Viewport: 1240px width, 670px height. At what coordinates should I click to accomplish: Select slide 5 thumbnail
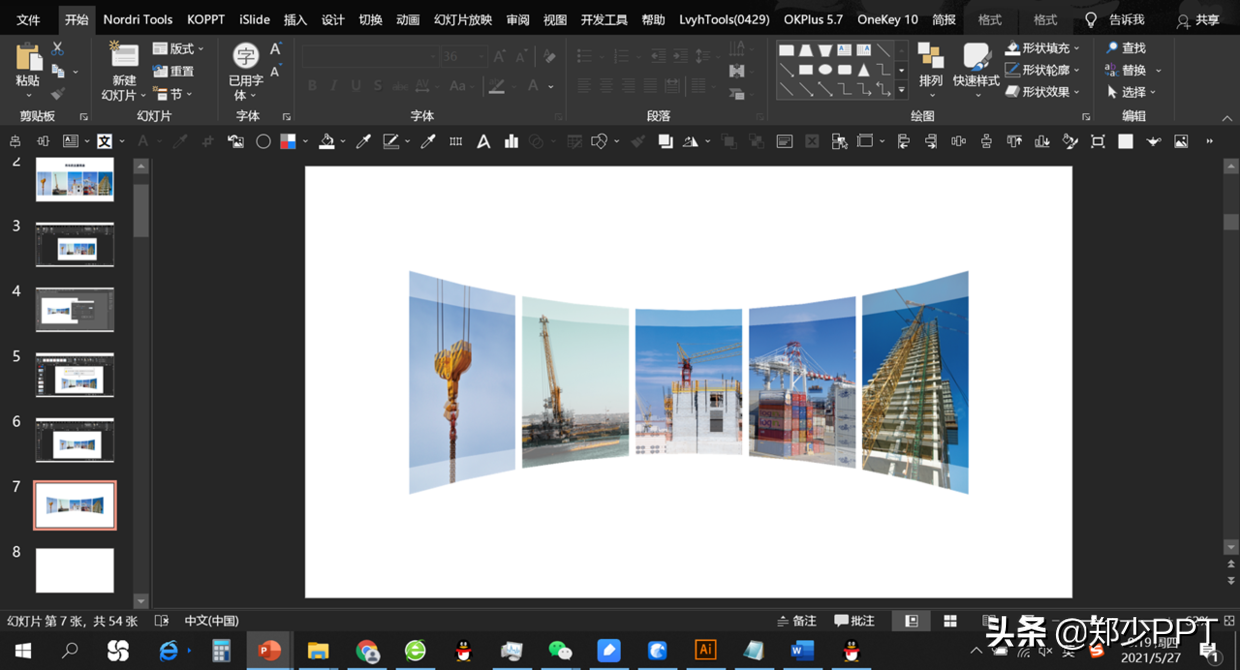pos(75,375)
